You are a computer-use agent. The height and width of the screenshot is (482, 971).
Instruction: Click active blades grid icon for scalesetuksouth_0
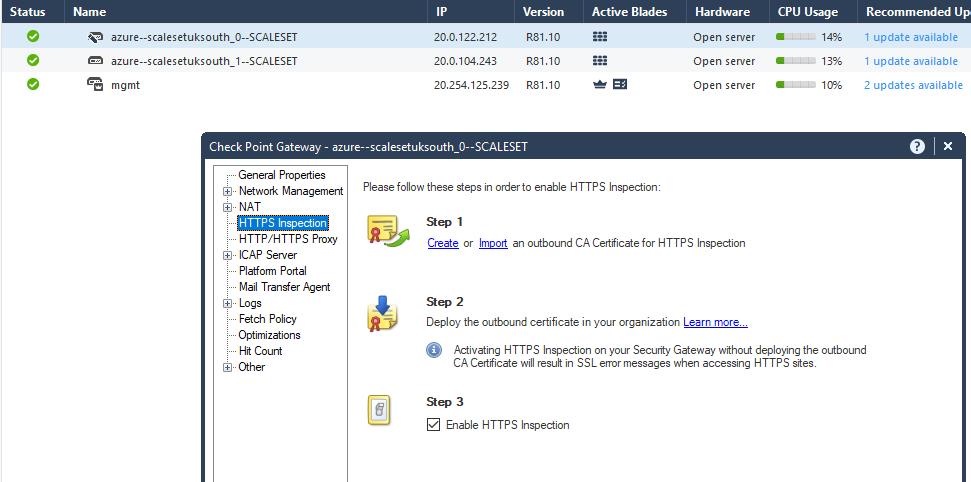coord(599,37)
